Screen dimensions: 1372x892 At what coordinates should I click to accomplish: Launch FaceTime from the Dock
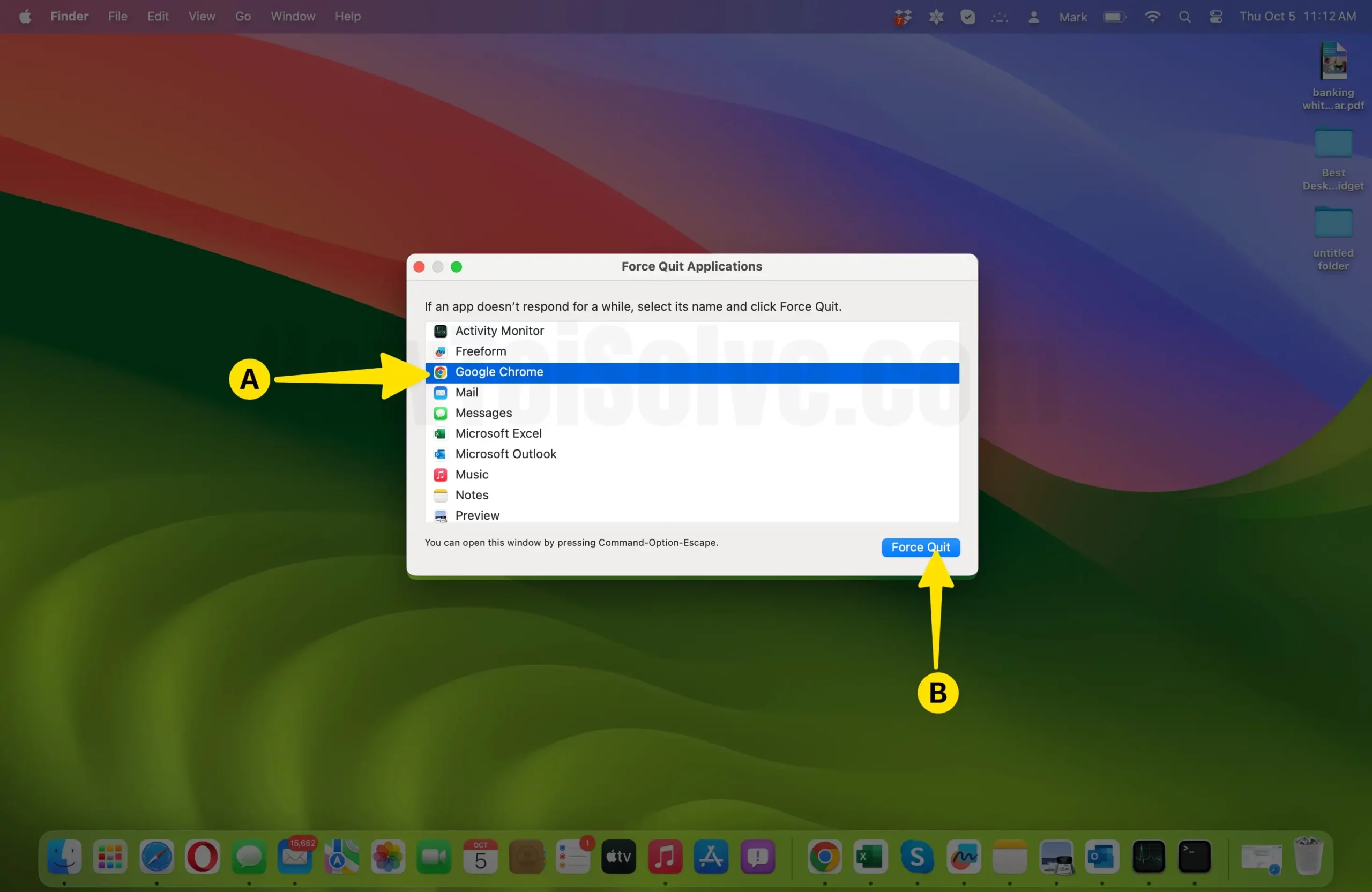[x=434, y=857]
